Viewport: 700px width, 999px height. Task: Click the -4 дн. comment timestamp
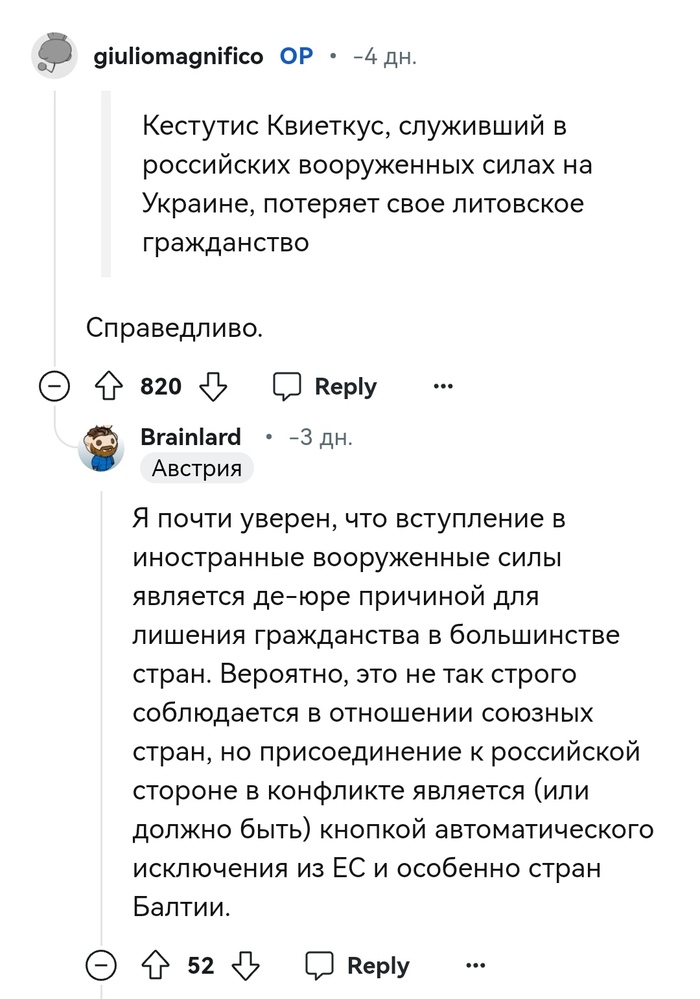[385, 56]
